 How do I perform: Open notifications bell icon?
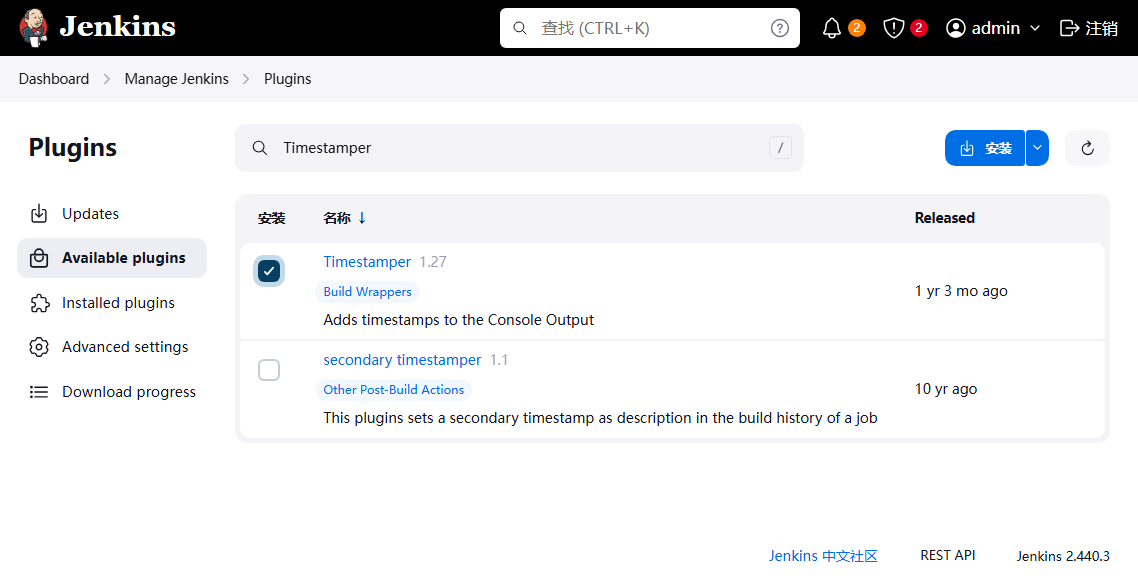(832, 28)
